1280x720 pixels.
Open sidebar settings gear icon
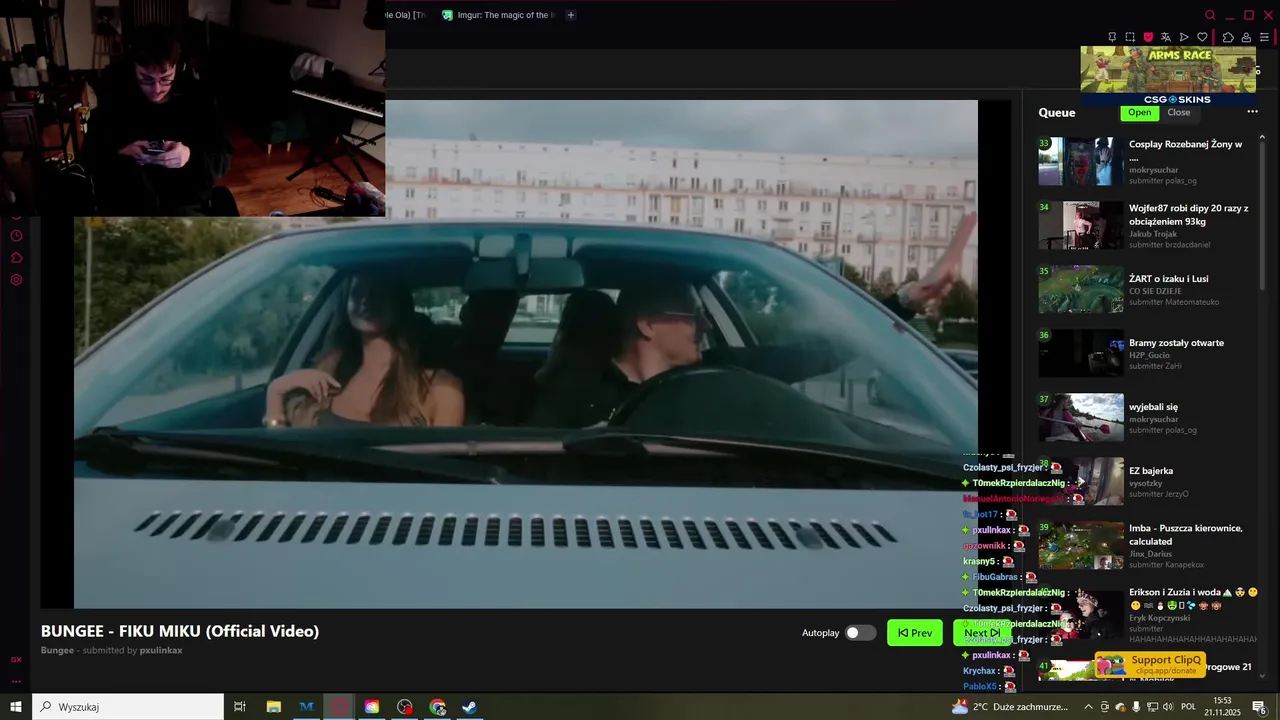click(x=16, y=280)
